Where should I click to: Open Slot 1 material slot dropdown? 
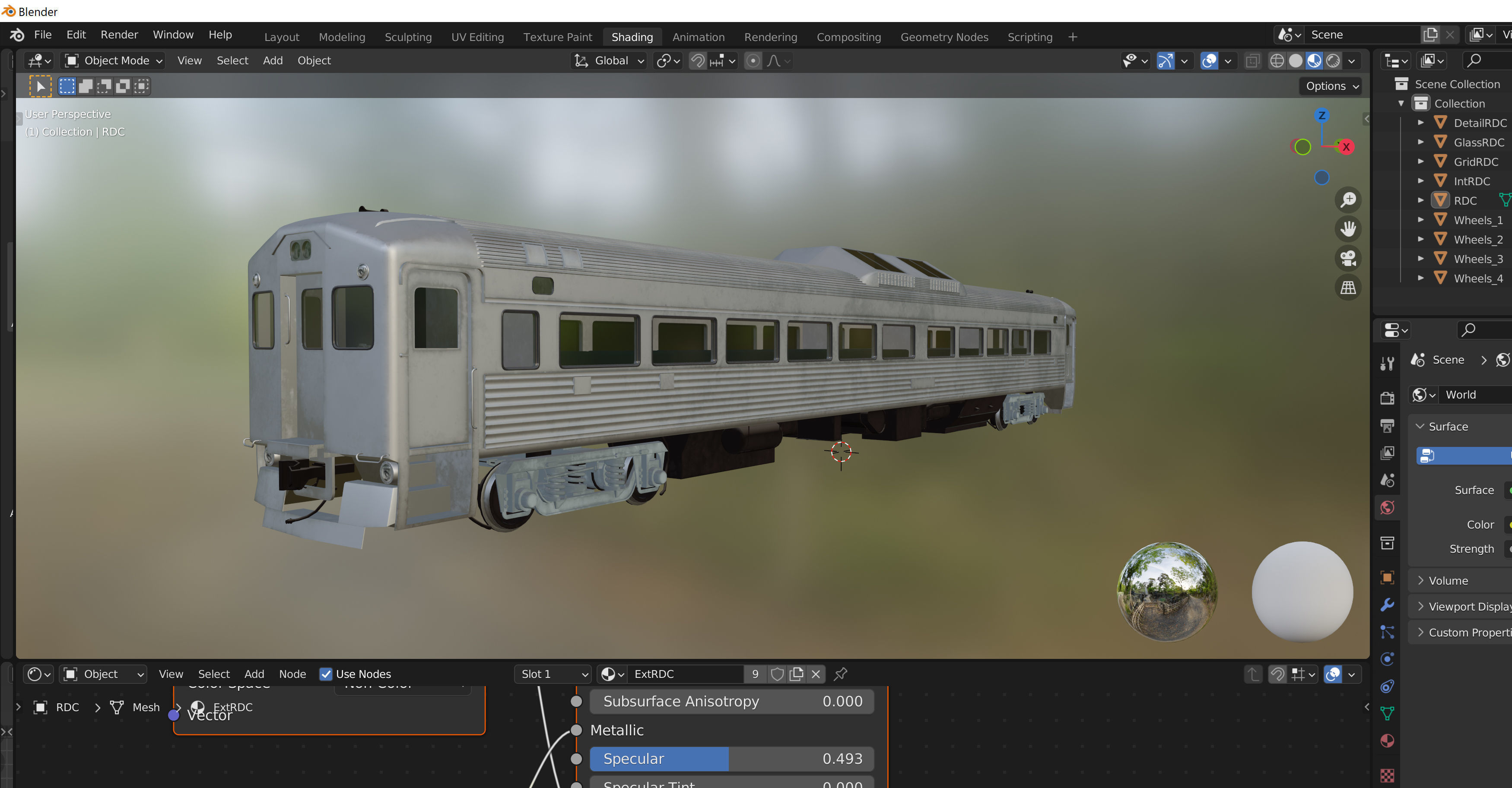553,674
